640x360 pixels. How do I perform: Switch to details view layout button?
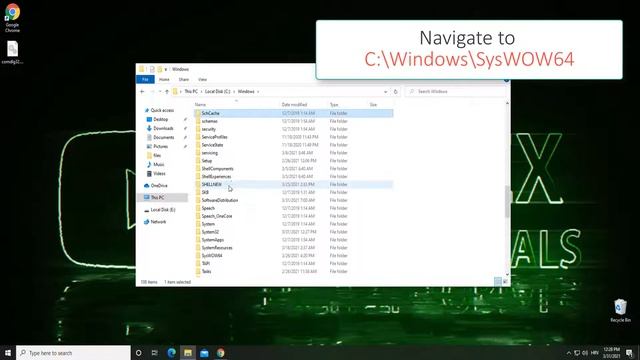coord(498,282)
